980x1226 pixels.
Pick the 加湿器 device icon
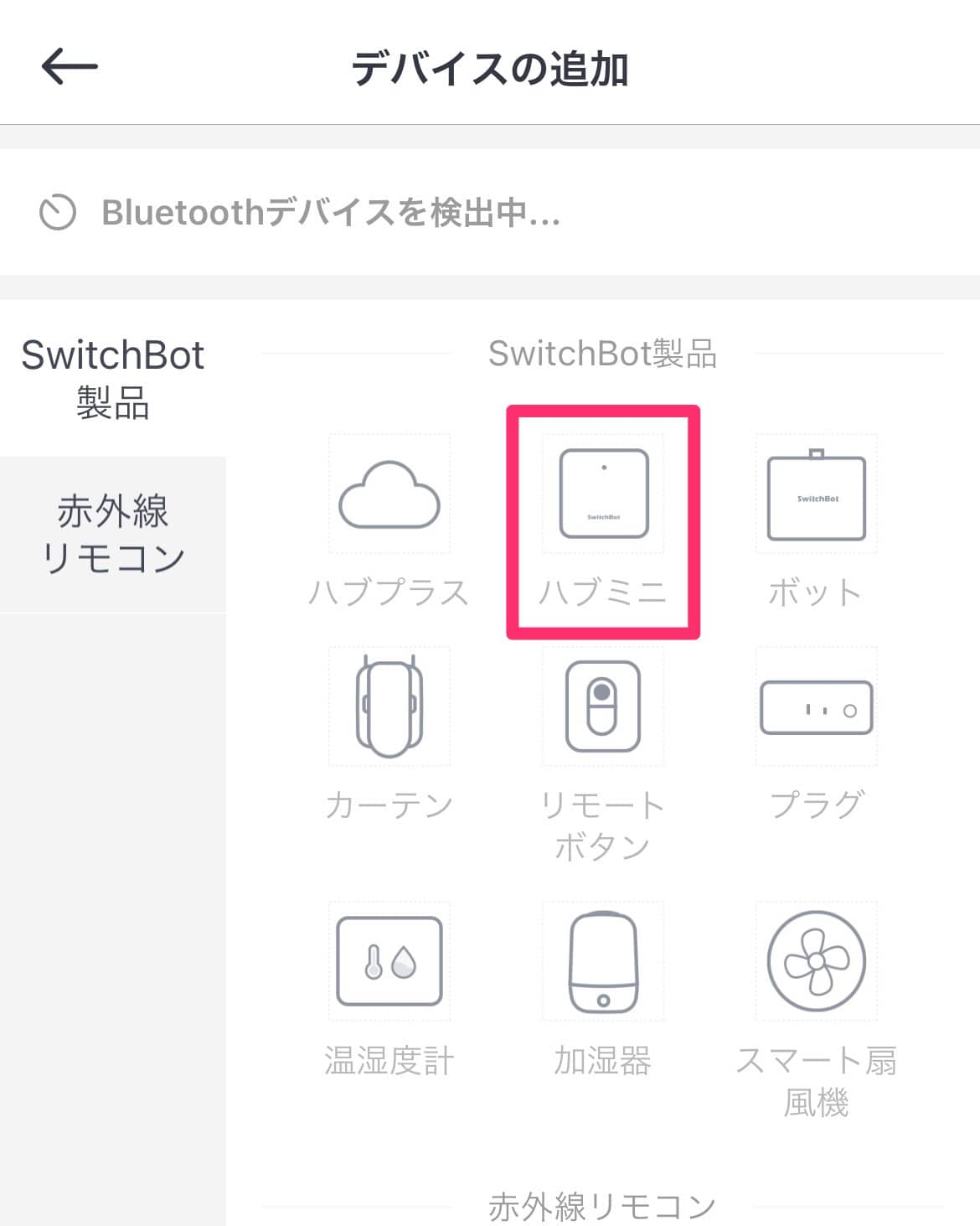(603, 961)
